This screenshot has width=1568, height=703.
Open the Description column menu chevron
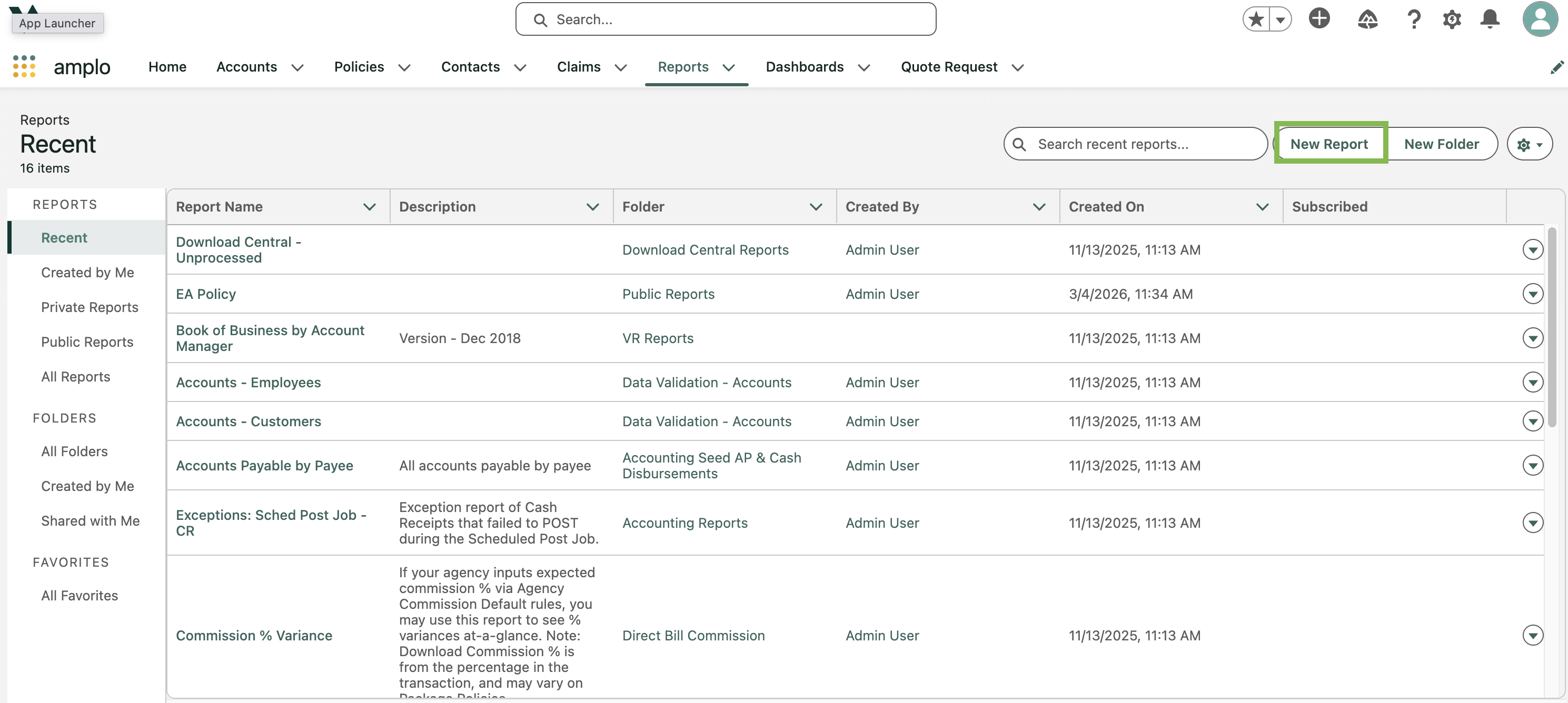pos(592,207)
